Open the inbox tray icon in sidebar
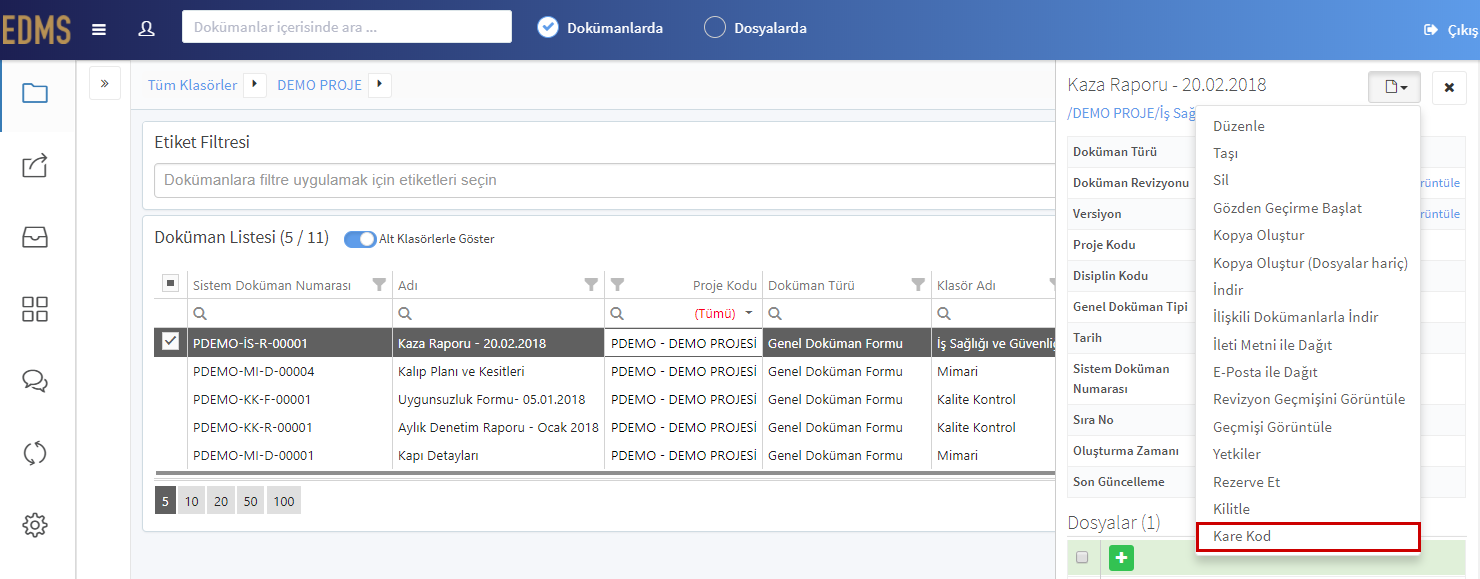 pyautogui.click(x=35, y=237)
